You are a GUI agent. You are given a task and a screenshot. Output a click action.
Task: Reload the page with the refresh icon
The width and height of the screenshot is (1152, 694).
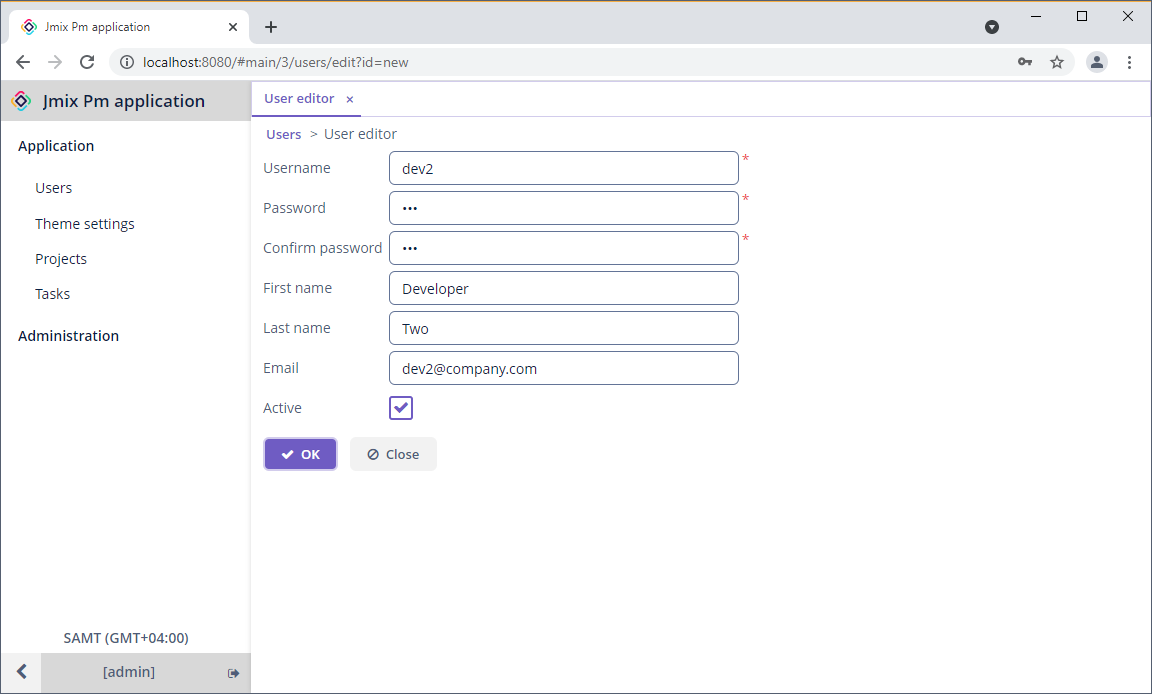tap(87, 62)
